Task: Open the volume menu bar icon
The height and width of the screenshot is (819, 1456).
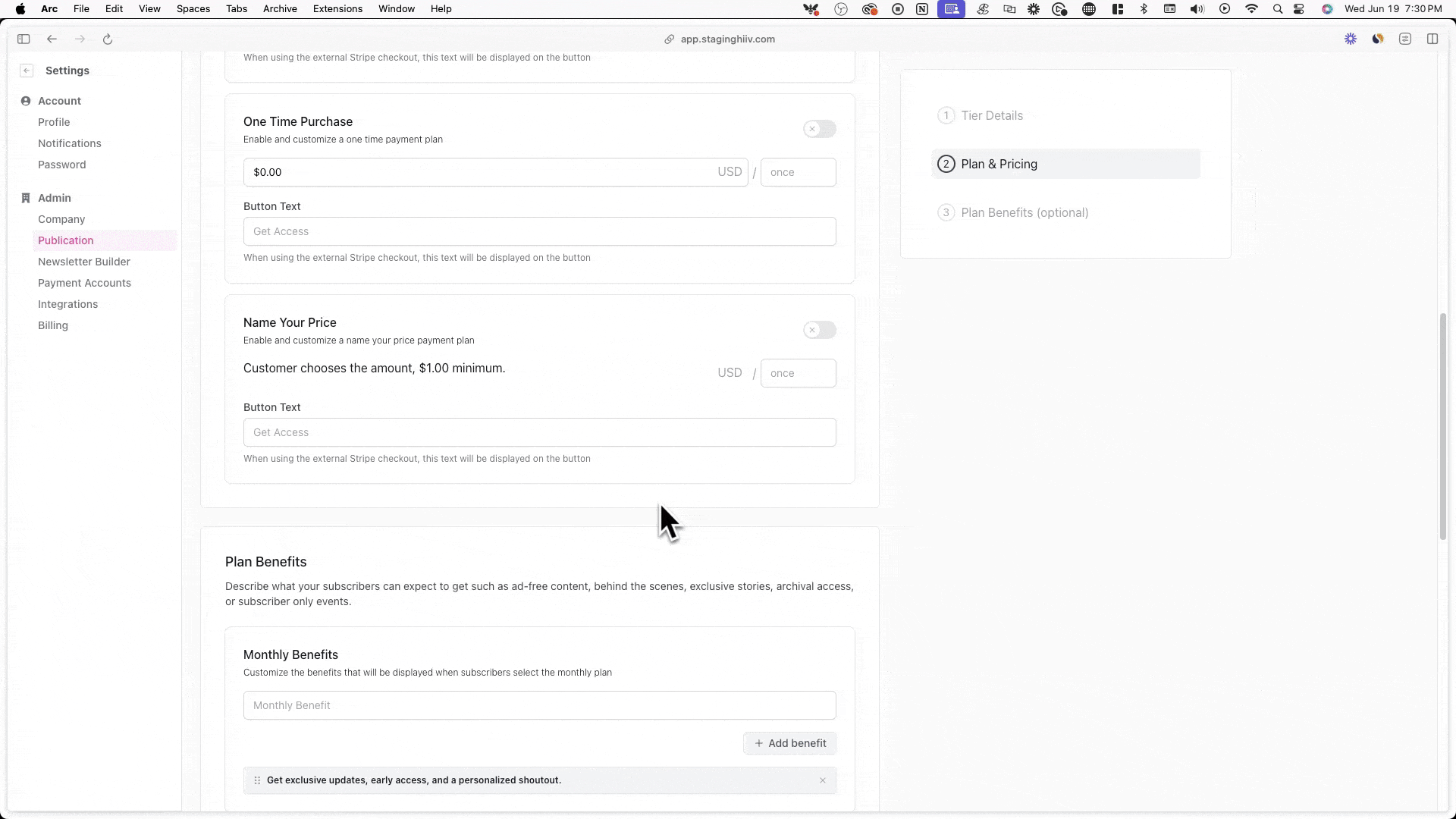Action: click(1197, 9)
